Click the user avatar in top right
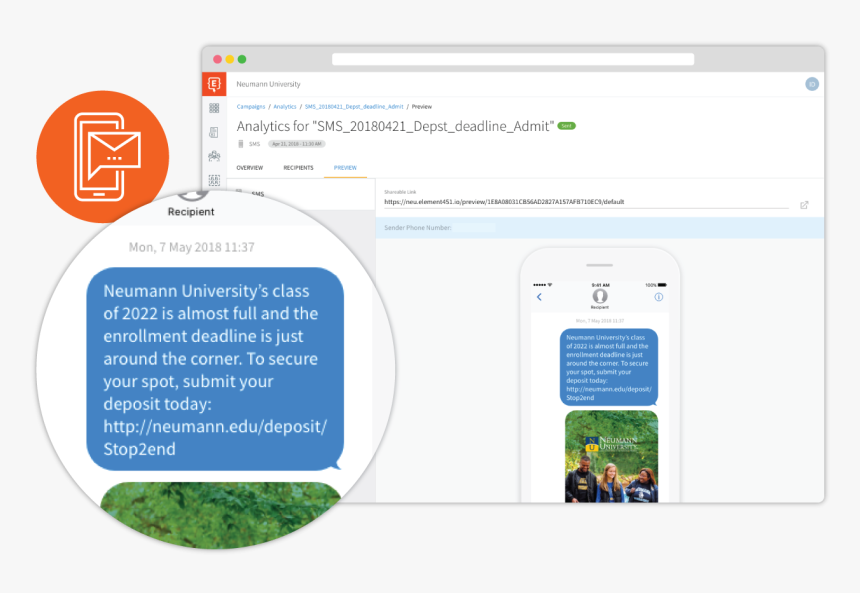This screenshot has width=860, height=593. point(812,84)
